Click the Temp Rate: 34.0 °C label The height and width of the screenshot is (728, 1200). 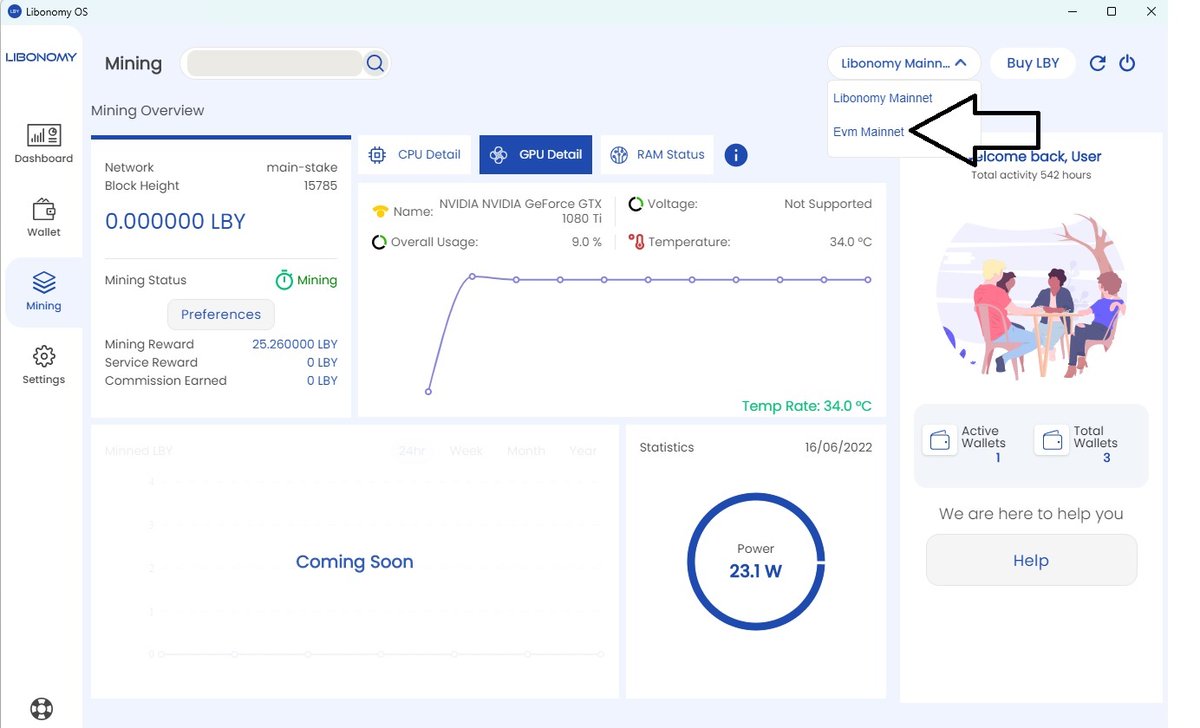tap(807, 406)
